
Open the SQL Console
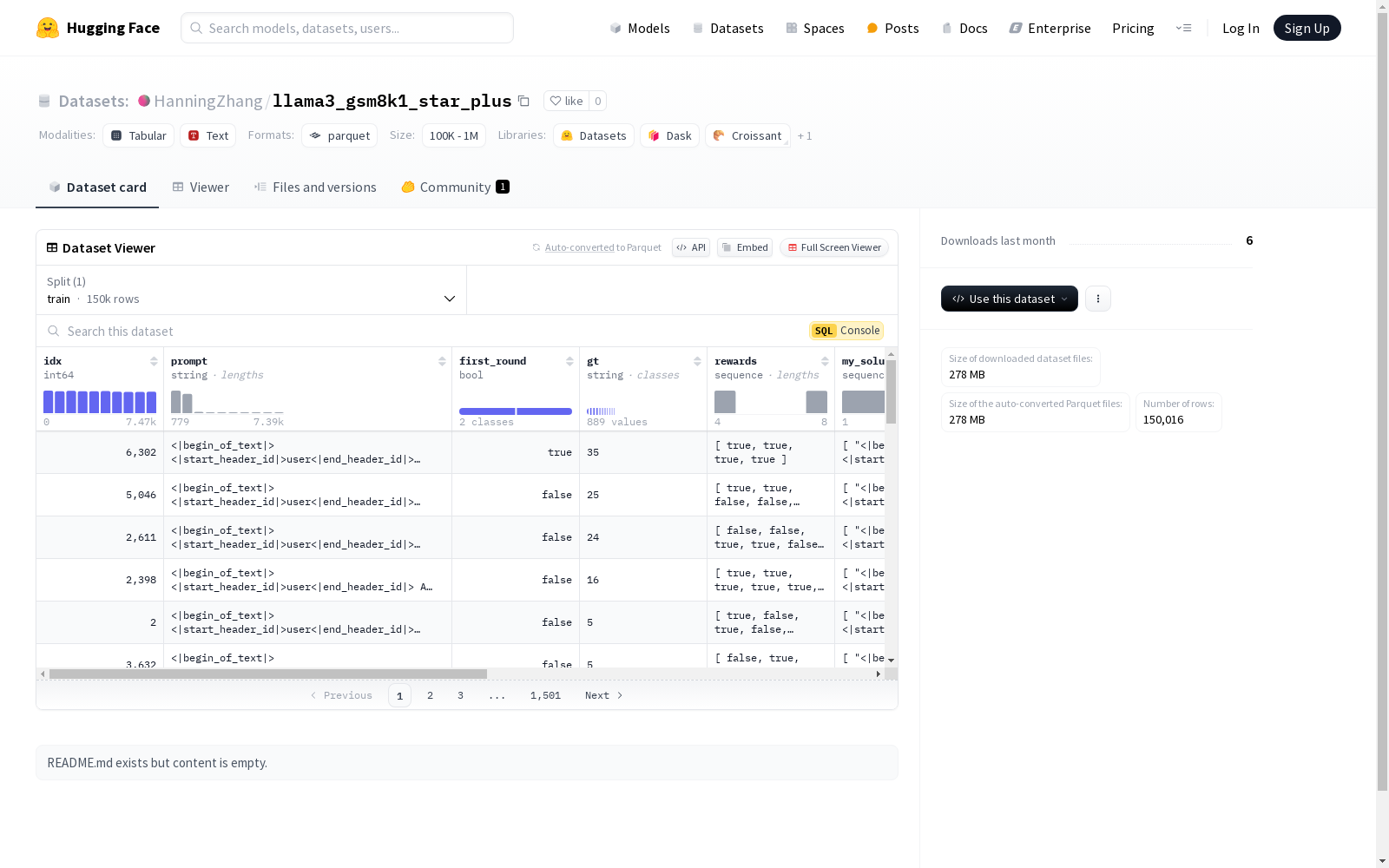click(x=846, y=331)
